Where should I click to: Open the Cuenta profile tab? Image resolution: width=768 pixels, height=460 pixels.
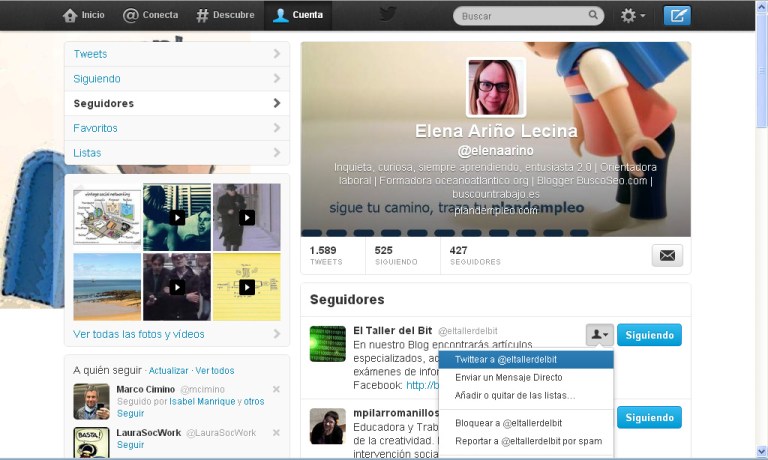(x=298, y=15)
